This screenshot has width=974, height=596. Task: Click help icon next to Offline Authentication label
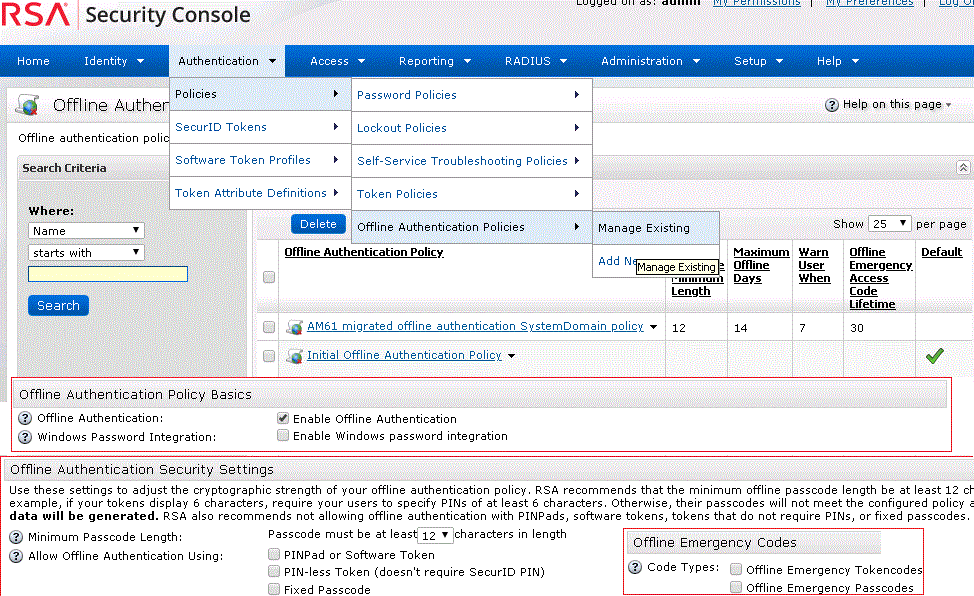tap(25, 419)
